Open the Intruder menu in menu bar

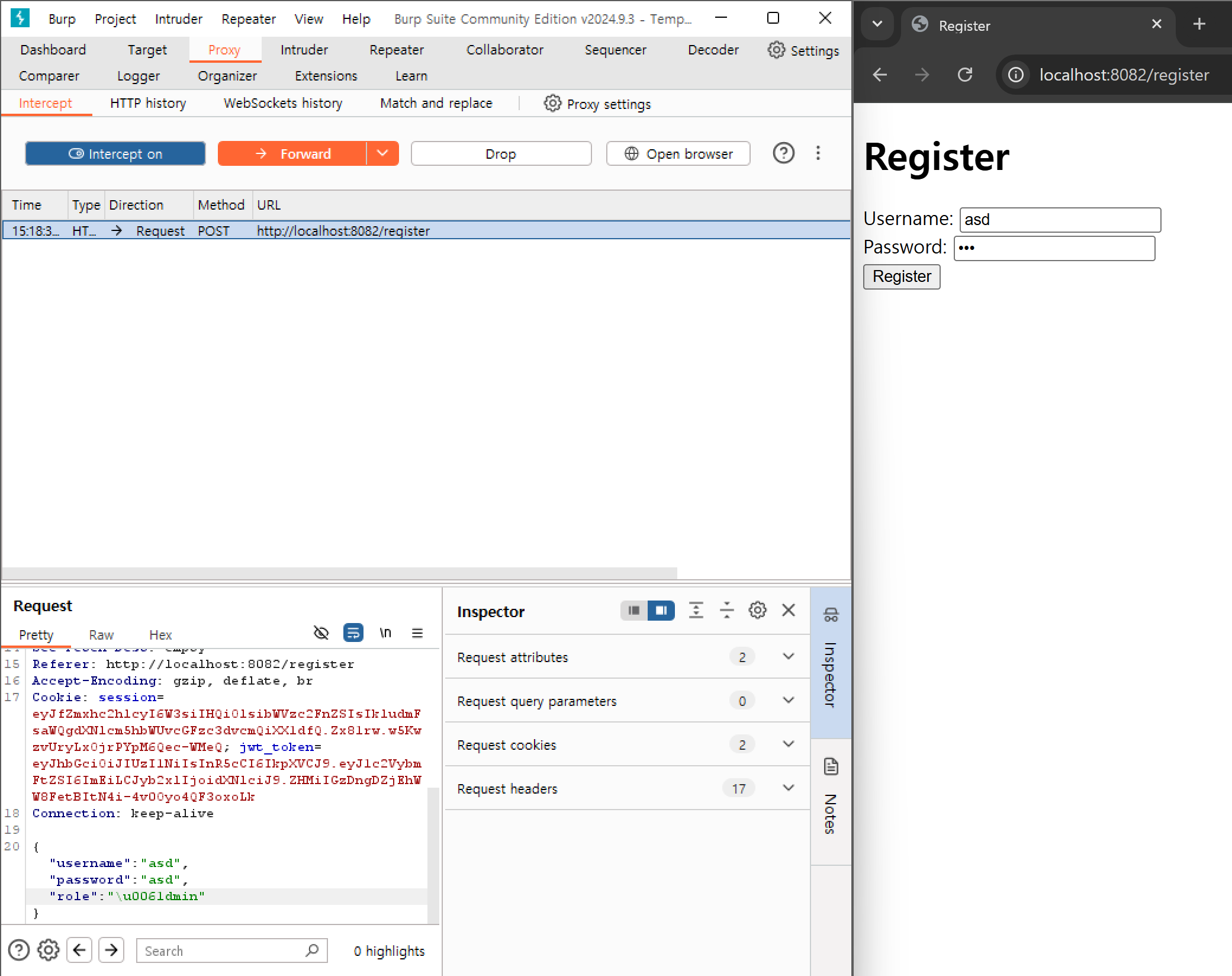(x=179, y=19)
